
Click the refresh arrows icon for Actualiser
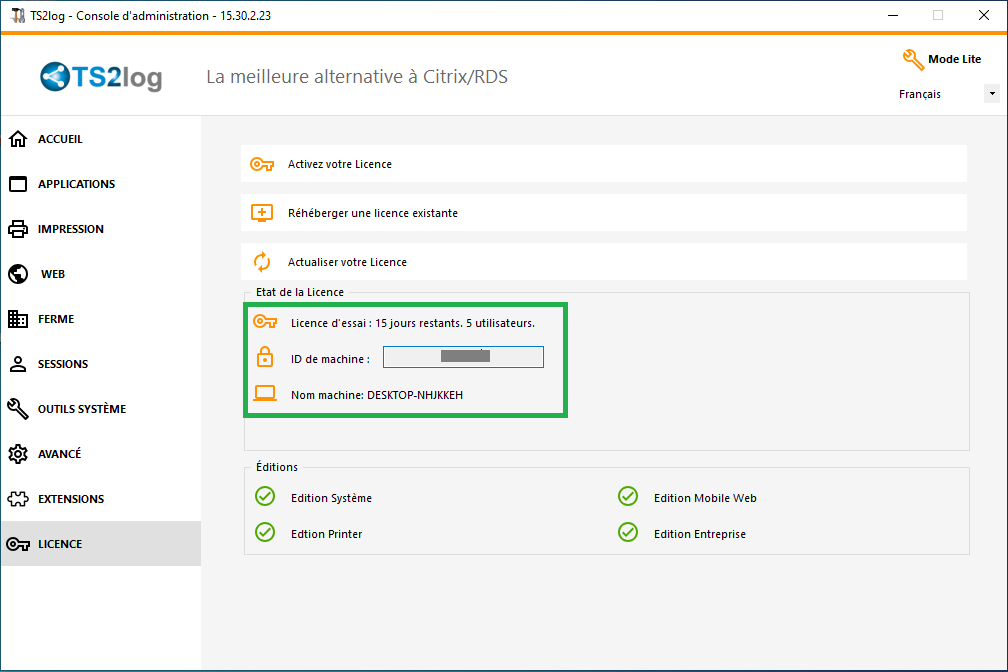pos(262,262)
